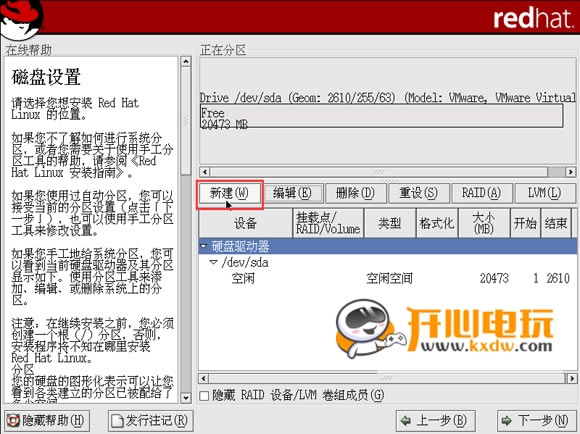
Task: Sort by 类型 column header
Action: (x=390, y=223)
